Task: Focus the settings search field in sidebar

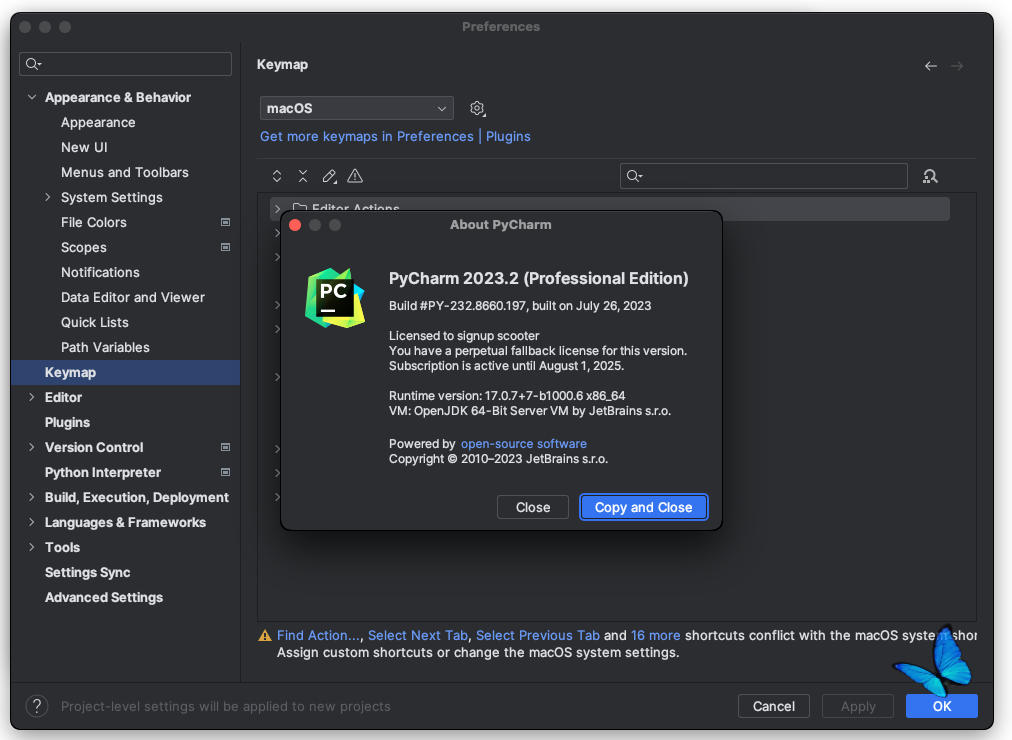Action: [125, 64]
